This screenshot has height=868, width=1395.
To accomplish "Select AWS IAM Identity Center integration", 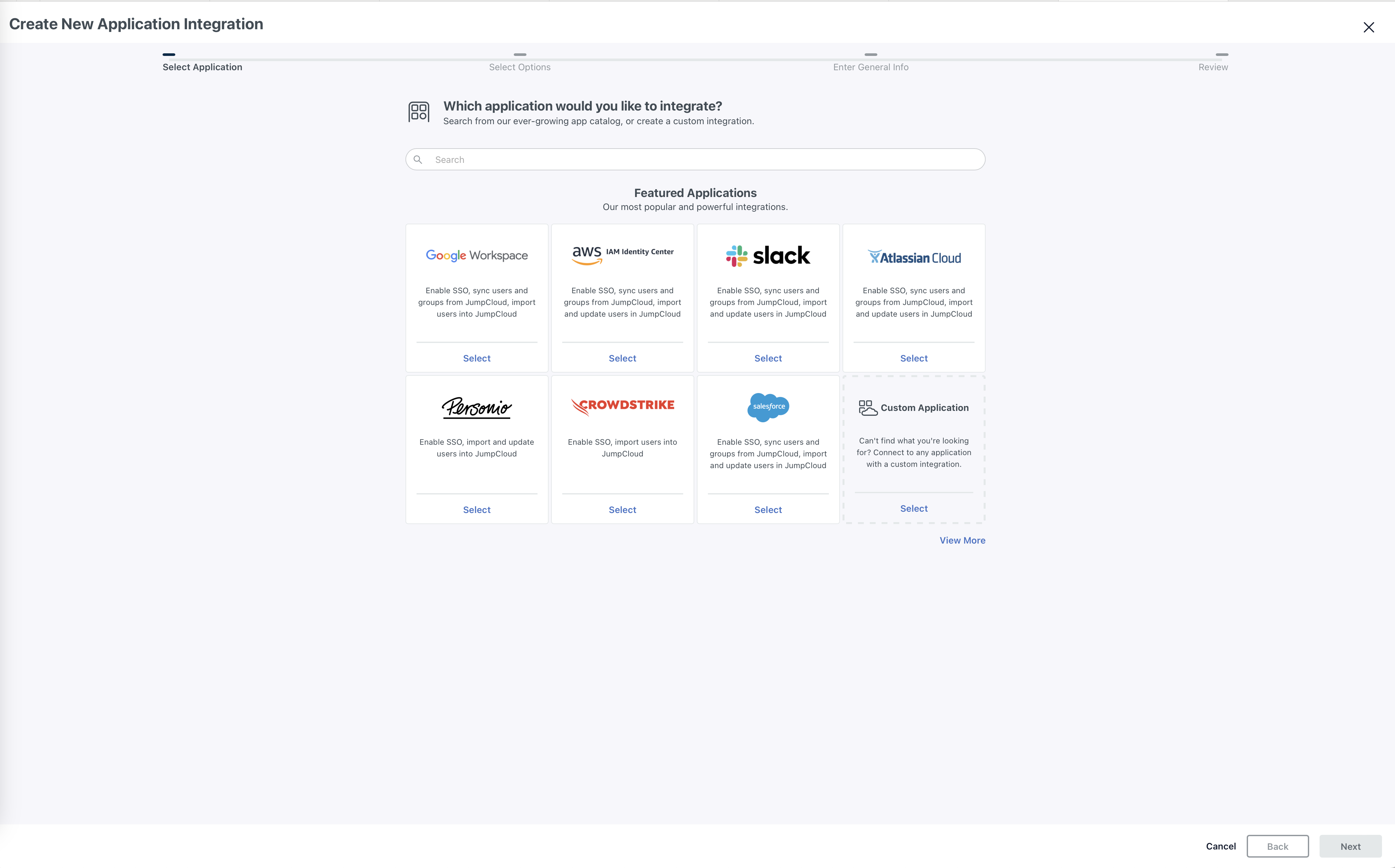I will point(622,358).
